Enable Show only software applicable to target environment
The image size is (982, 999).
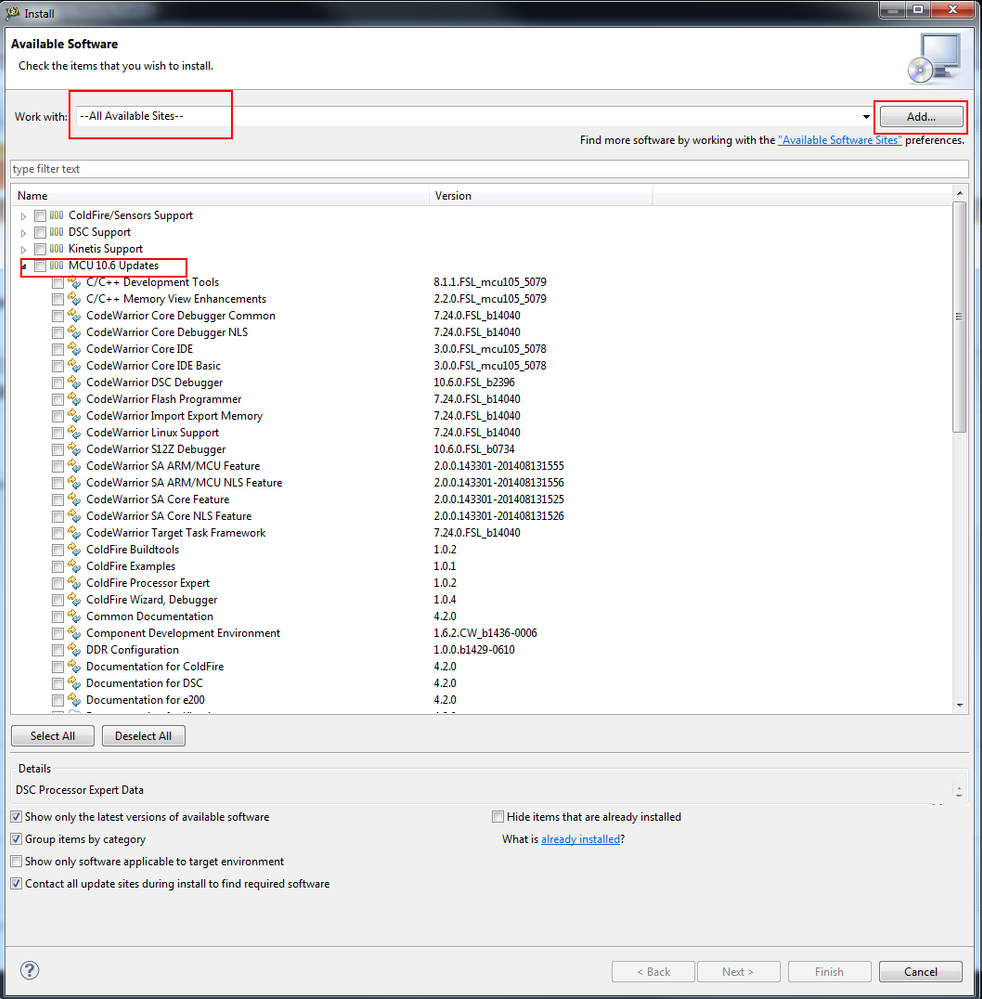pyautogui.click(x=17, y=861)
